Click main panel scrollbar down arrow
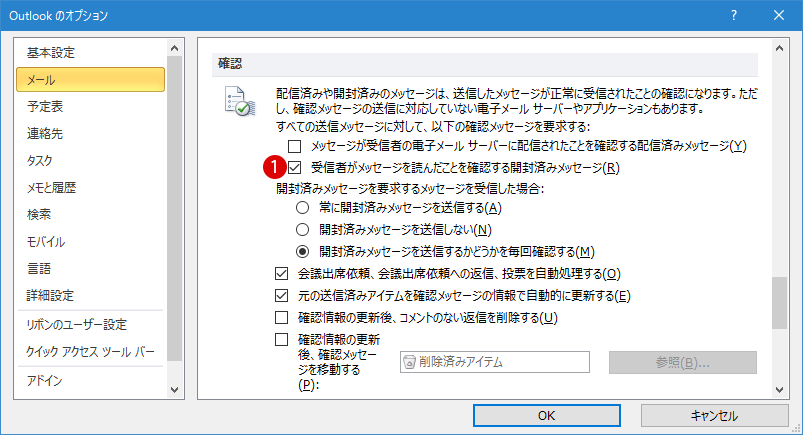The image size is (803, 435). pyautogui.click(x=779, y=390)
